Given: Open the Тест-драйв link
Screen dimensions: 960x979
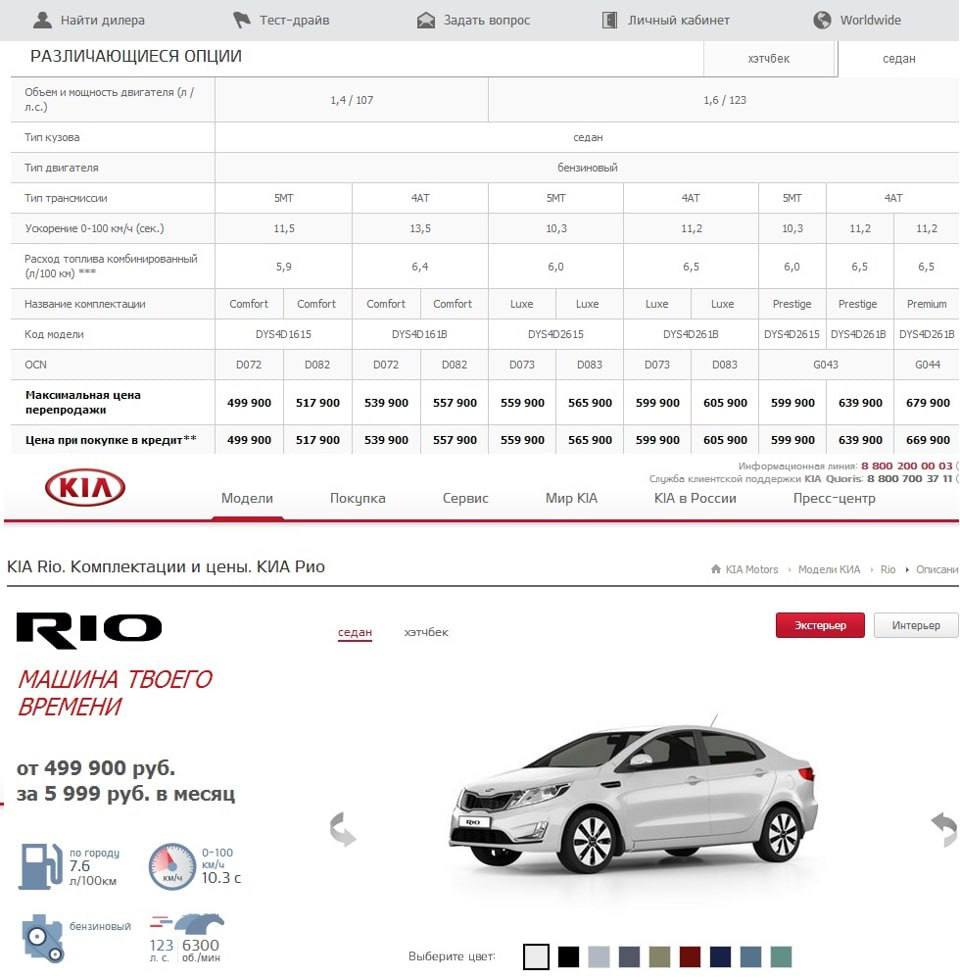Looking at the screenshot, I should [x=294, y=20].
